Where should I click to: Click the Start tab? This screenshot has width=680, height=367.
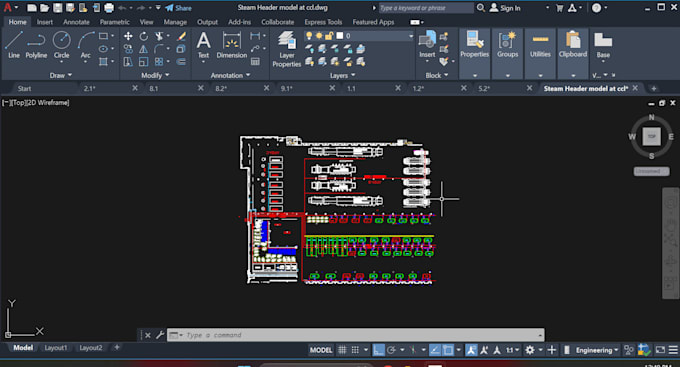tap(24, 88)
